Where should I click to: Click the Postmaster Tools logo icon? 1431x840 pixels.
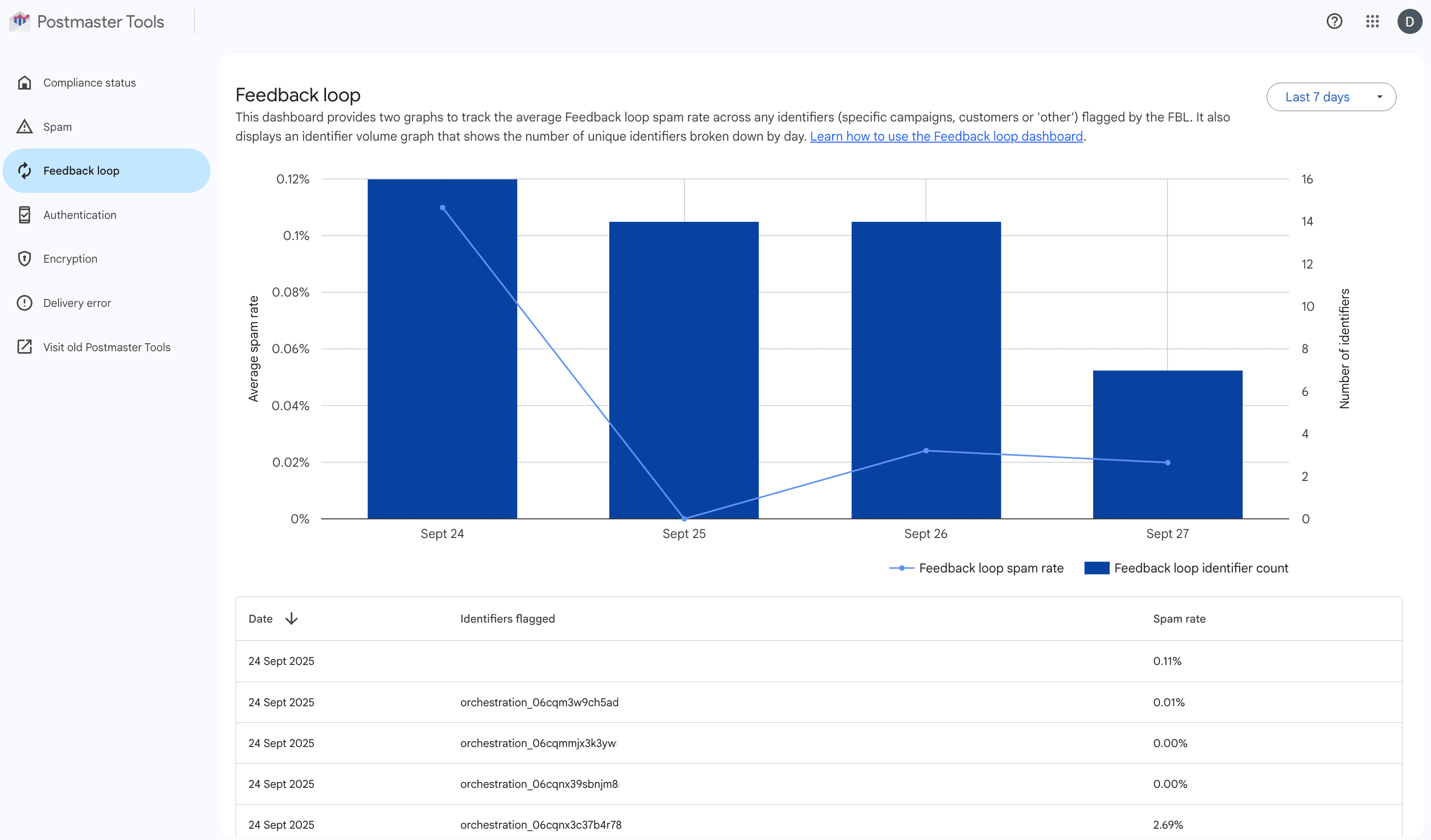coord(21,21)
